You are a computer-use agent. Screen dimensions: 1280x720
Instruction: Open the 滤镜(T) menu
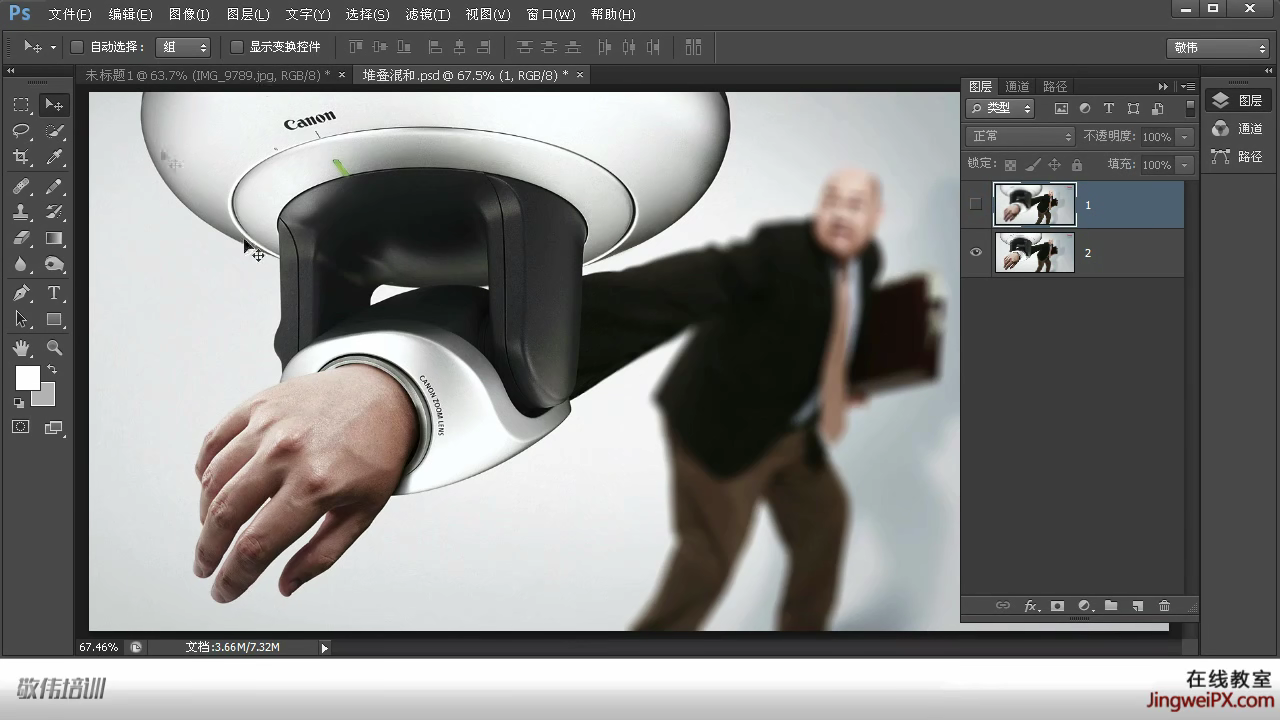[x=427, y=15]
